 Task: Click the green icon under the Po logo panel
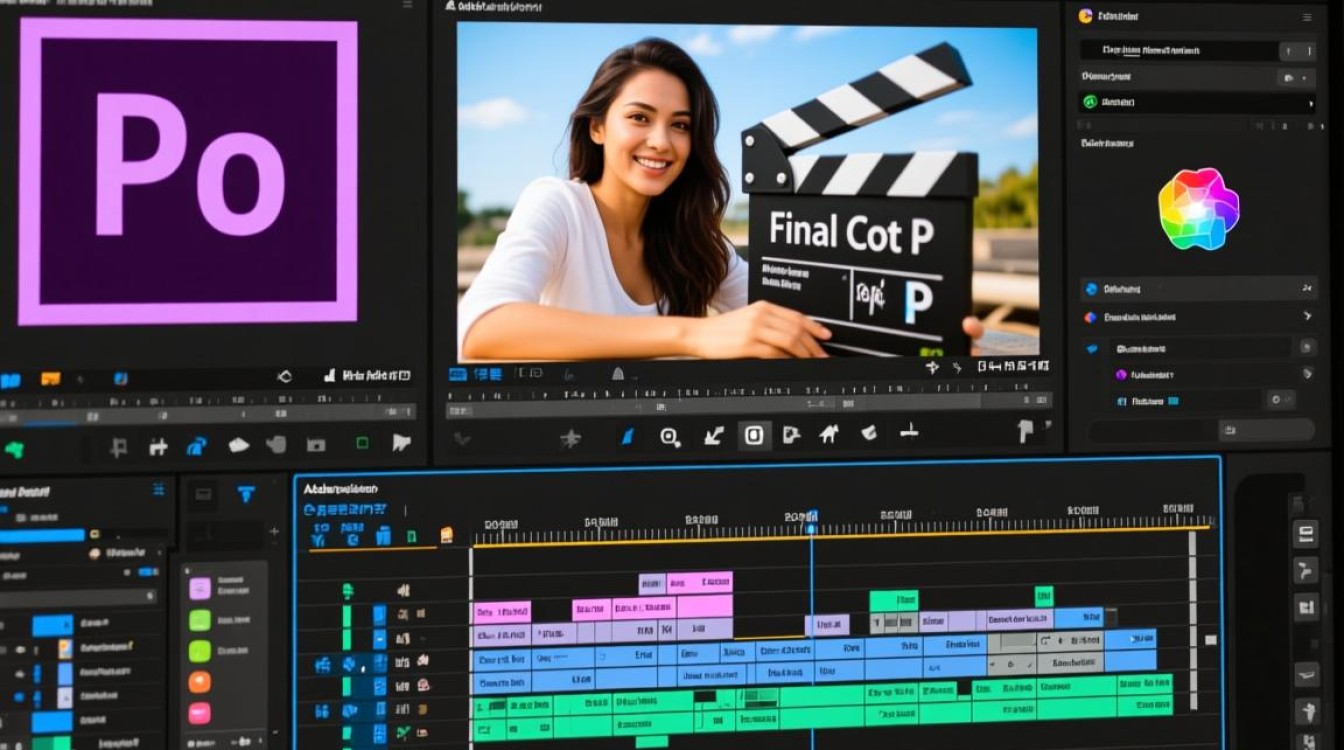14,449
